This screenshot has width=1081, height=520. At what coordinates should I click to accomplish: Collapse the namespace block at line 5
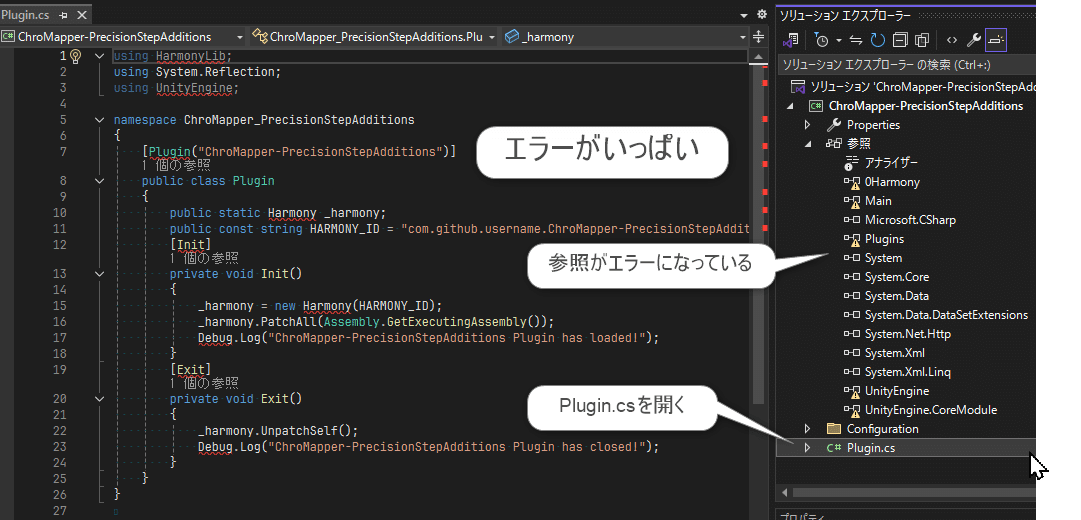point(100,119)
